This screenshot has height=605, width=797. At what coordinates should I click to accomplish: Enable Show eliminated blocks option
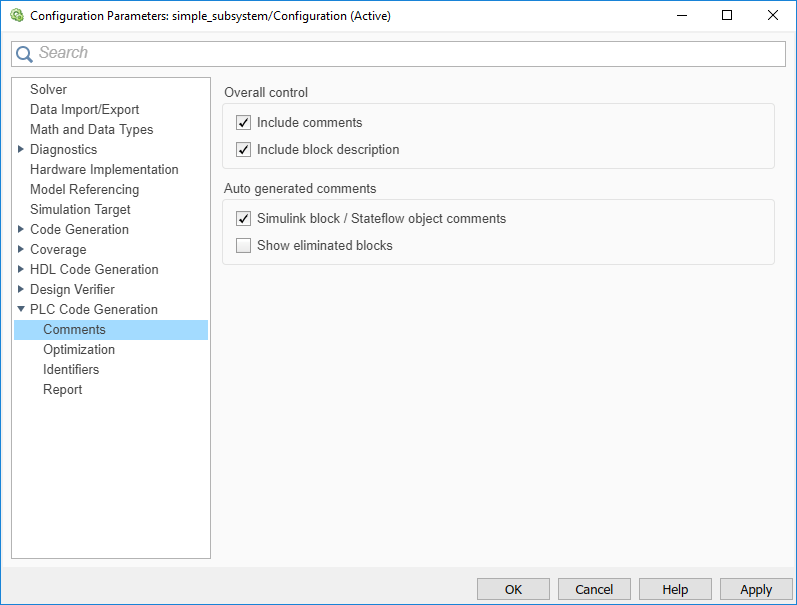tap(243, 246)
